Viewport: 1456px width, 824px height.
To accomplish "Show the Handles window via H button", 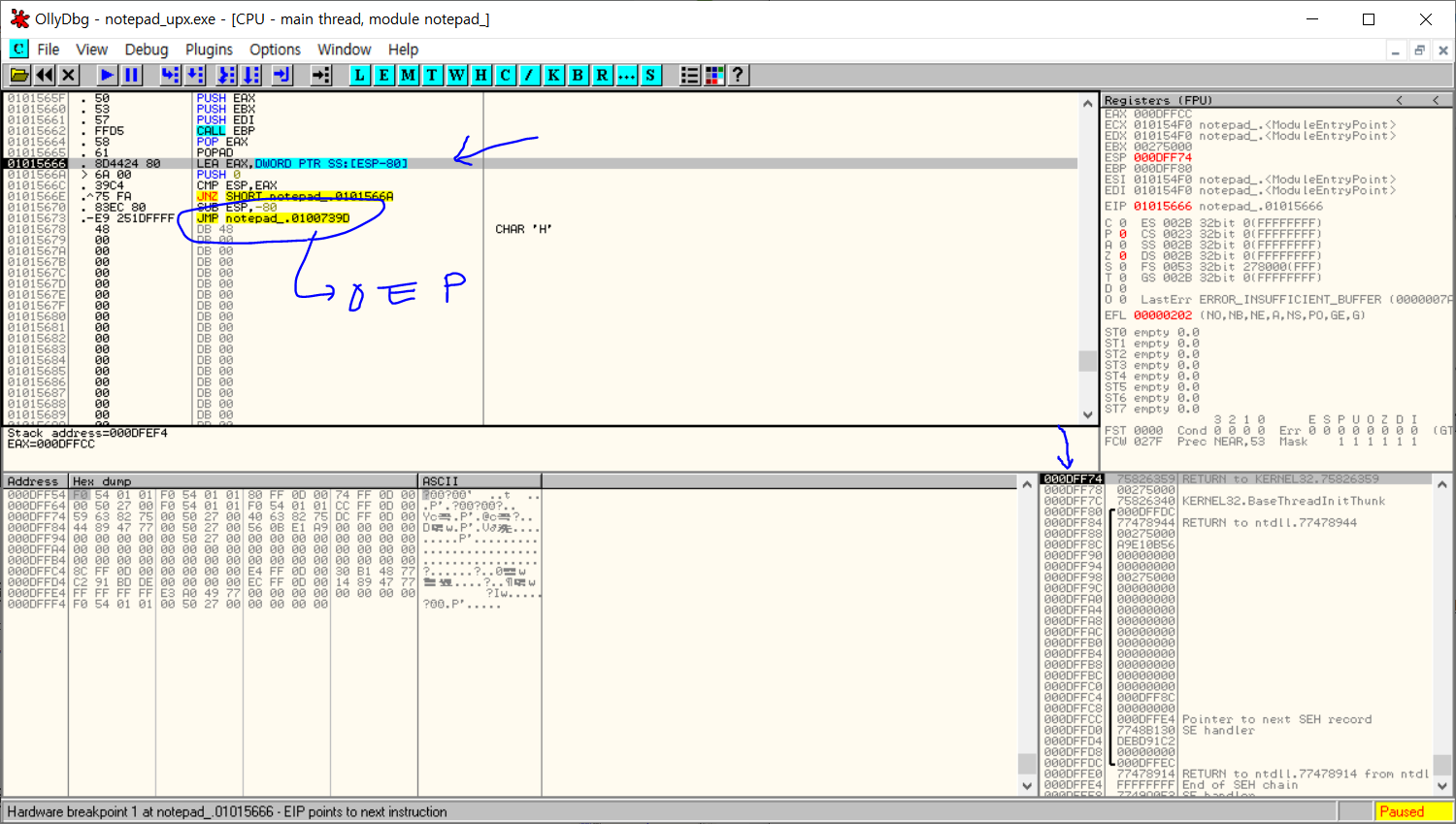I will [x=480, y=75].
